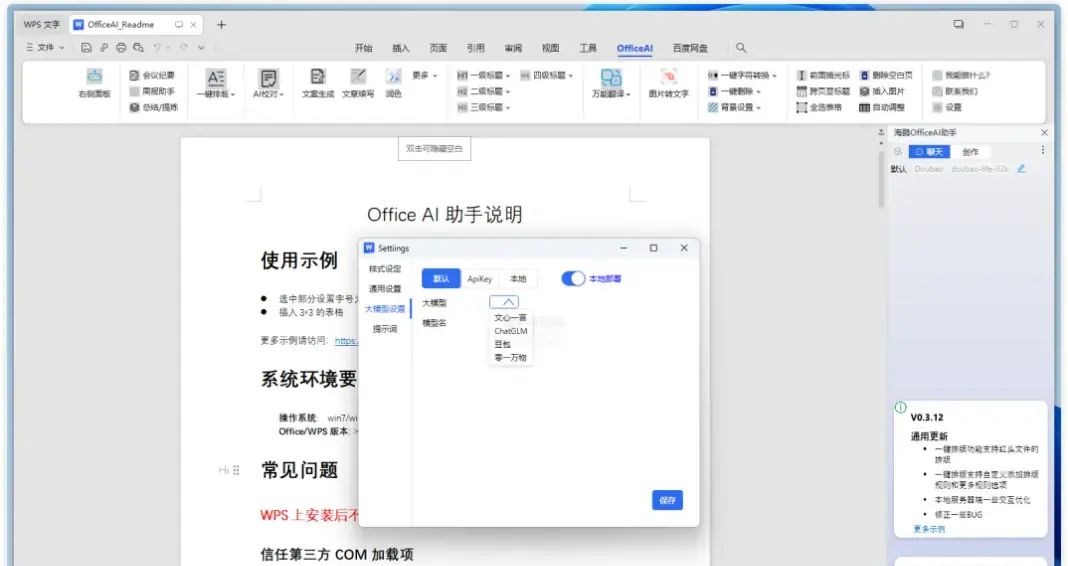Click 我能做什么? in the ribbon
The image size is (1068, 566).
pyautogui.click(x=961, y=76)
